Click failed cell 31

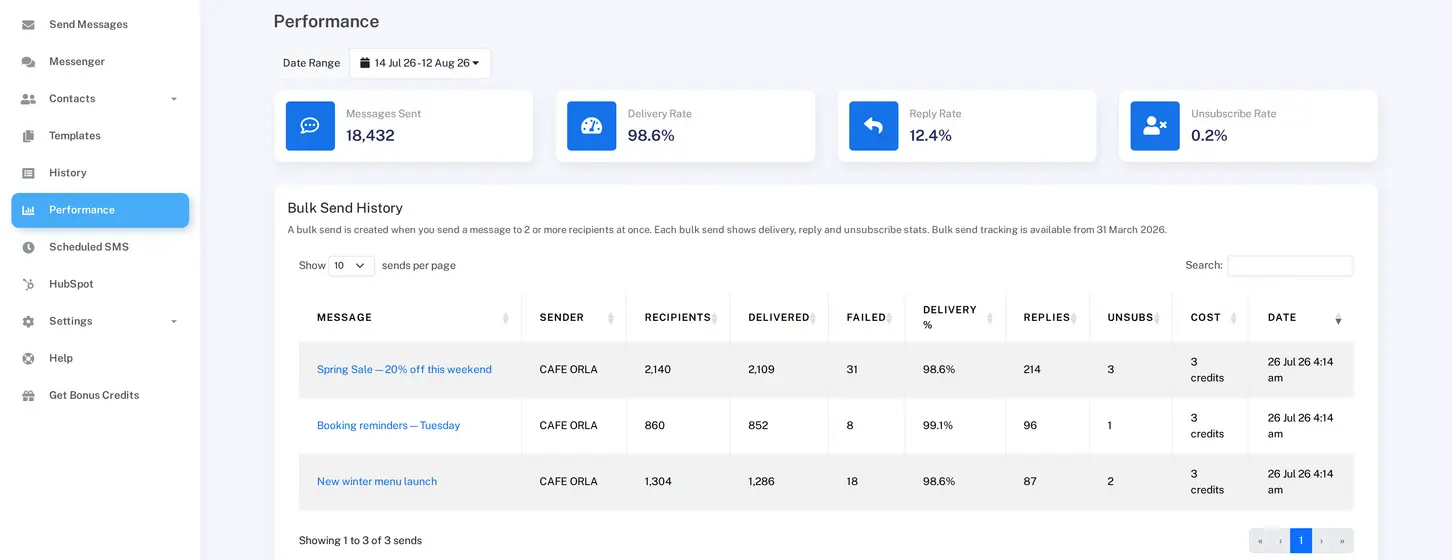[x=852, y=370]
